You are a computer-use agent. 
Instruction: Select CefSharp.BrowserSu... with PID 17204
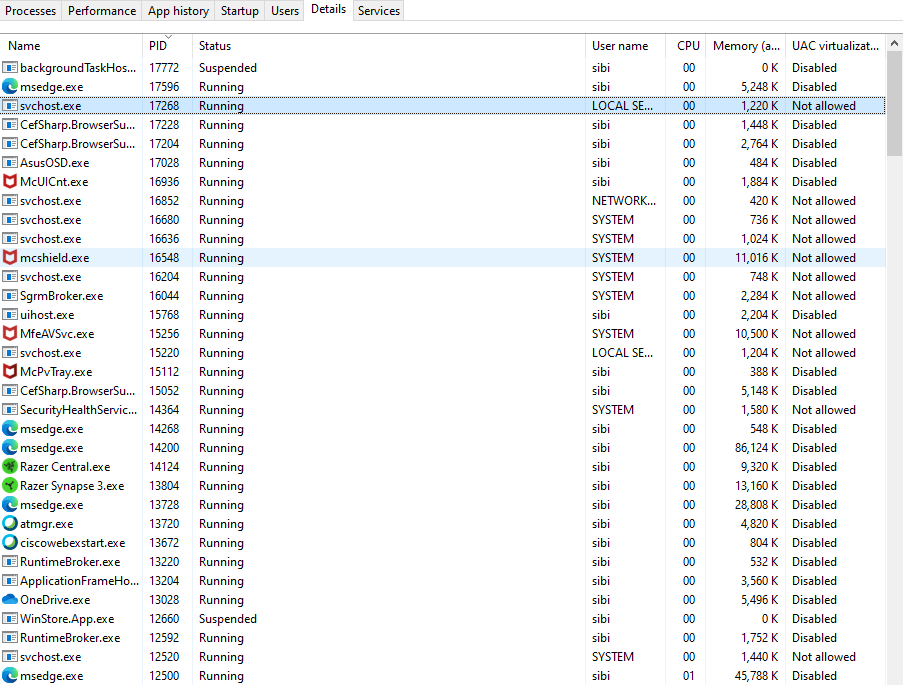click(x=442, y=143)
